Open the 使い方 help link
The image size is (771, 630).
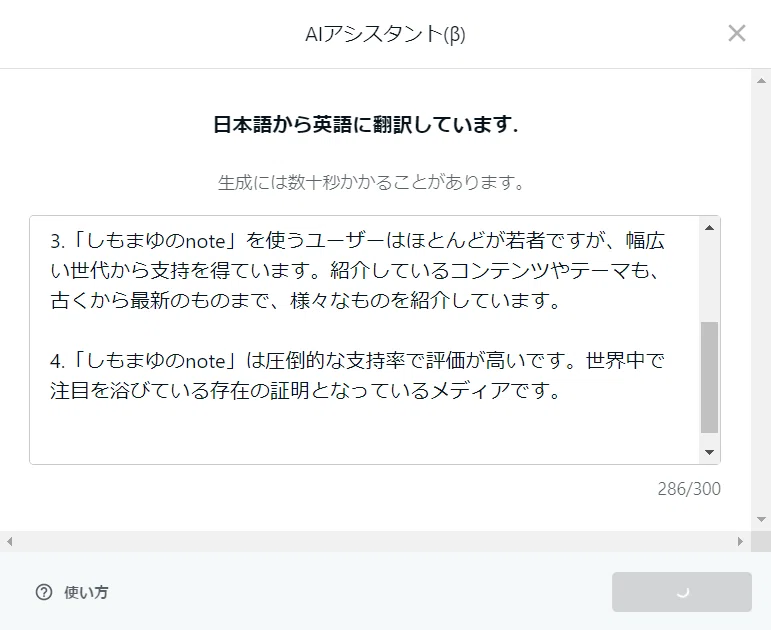pyautogui.click(x=86, y=592)
